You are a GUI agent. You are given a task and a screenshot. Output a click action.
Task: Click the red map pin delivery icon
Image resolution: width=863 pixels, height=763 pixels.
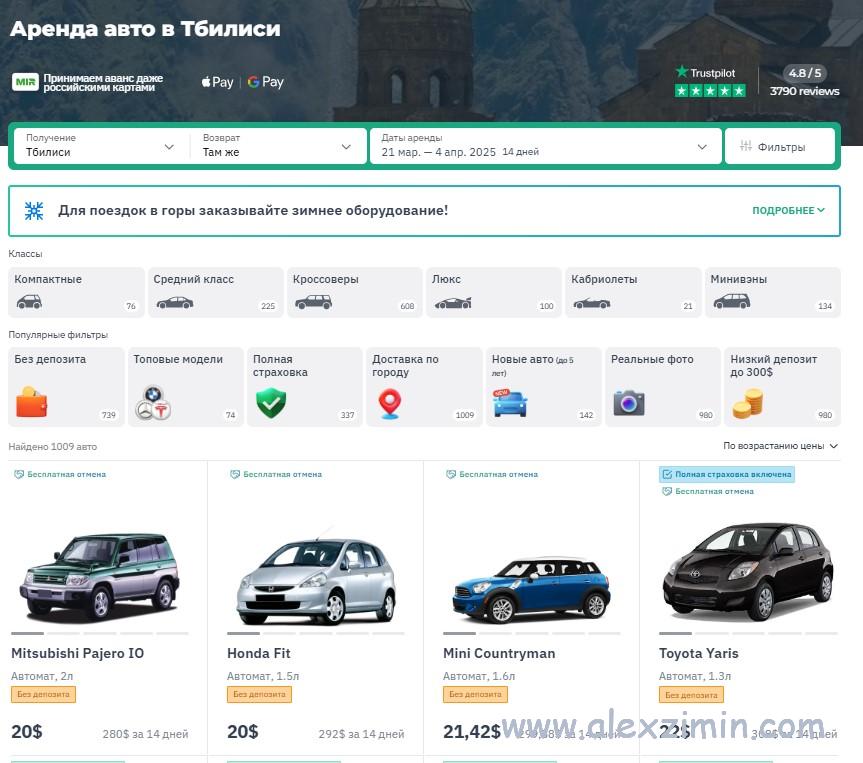coord(390,404)
